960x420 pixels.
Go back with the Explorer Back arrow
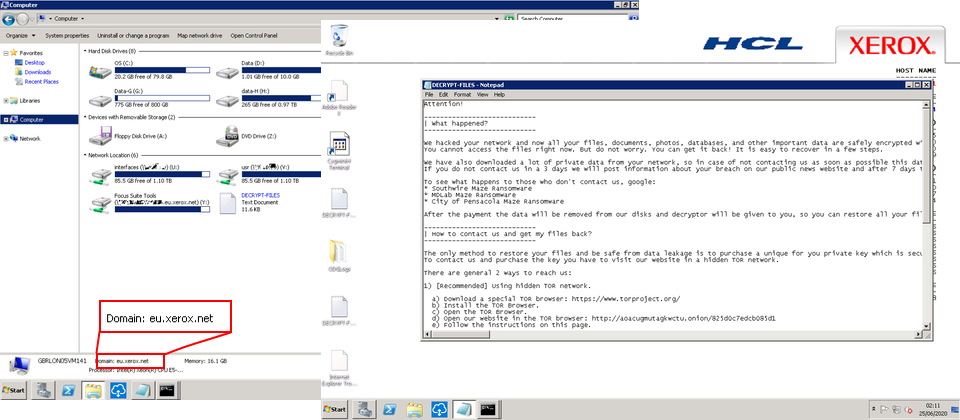pyautogui.click(x=9, y=19)
